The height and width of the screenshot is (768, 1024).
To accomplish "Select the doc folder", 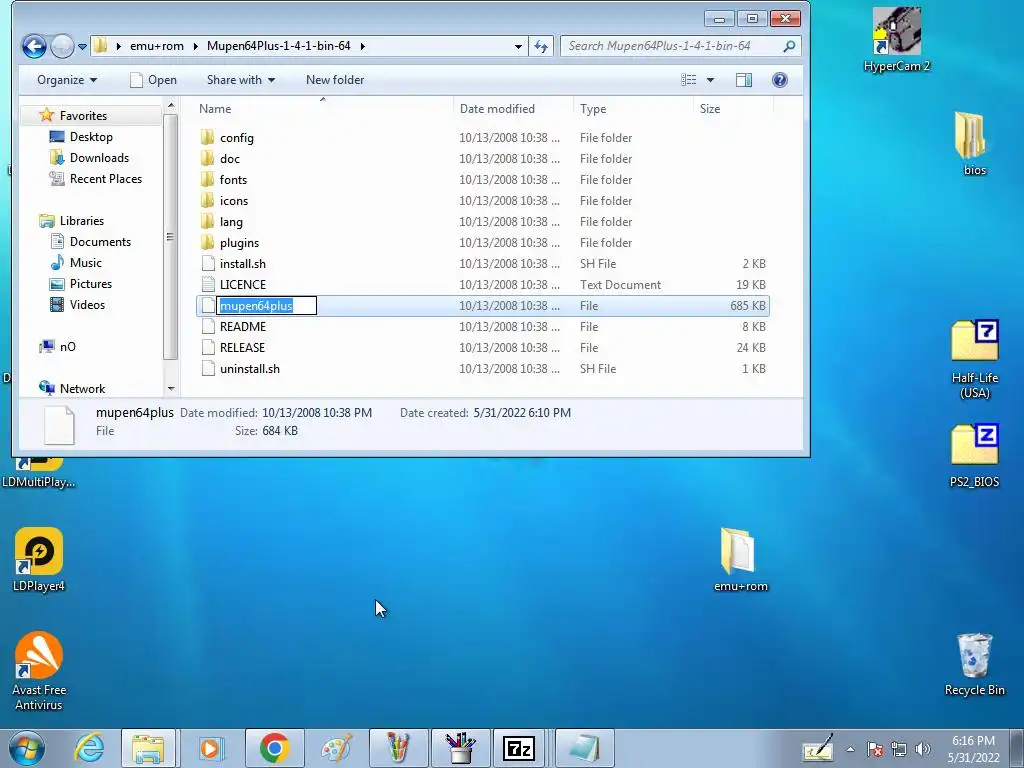I will [x=229, y=159].
